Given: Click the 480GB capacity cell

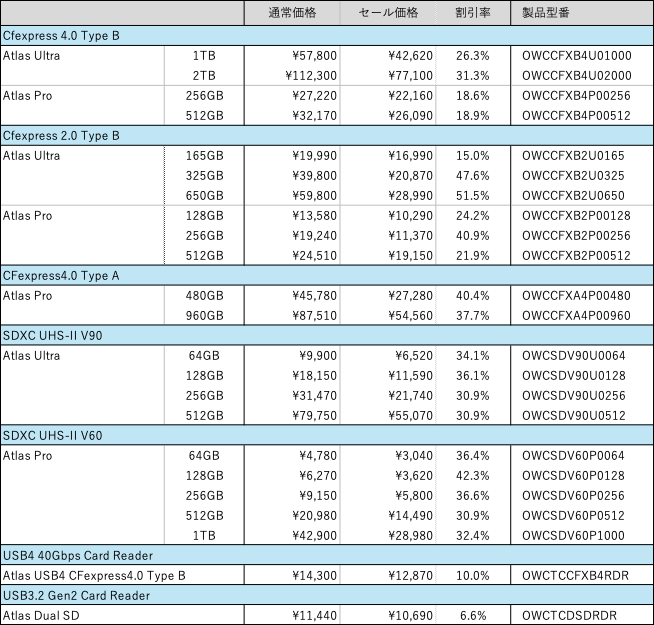Looking at the screenshot, I should point(204,296).
